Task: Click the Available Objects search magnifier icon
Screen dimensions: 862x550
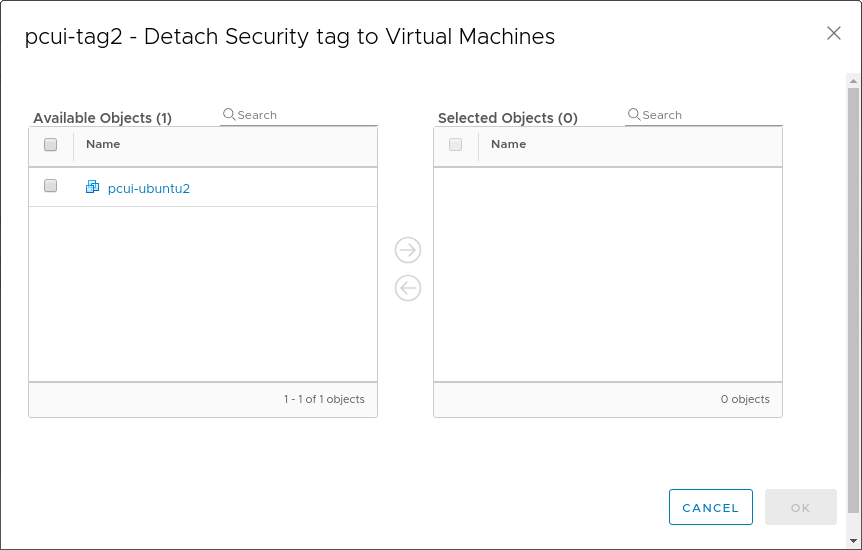Action: point(229,115)
